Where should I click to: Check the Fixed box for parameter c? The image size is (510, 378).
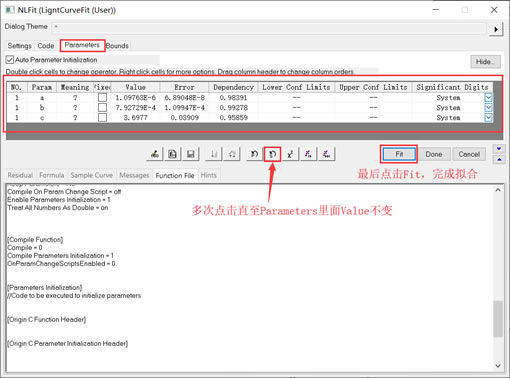coord(103,117)
